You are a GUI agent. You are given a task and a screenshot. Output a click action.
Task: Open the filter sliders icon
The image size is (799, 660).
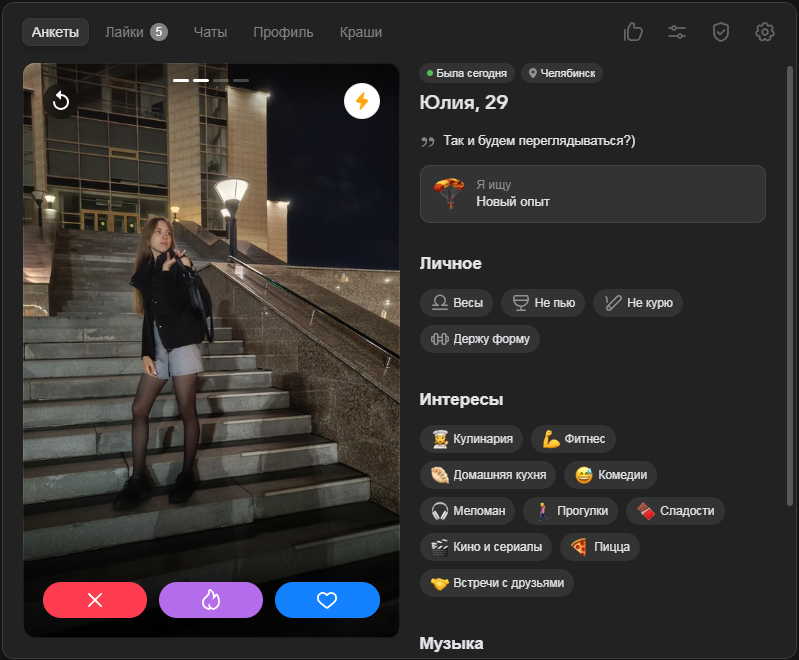pos(677,32)
